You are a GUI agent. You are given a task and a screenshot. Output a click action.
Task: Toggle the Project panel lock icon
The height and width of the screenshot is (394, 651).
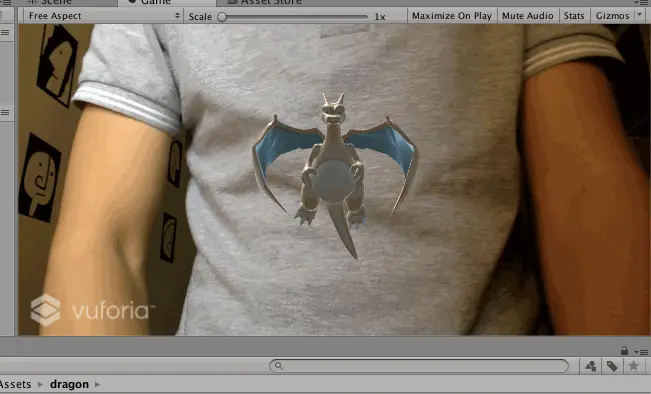[x=624, y=350]
